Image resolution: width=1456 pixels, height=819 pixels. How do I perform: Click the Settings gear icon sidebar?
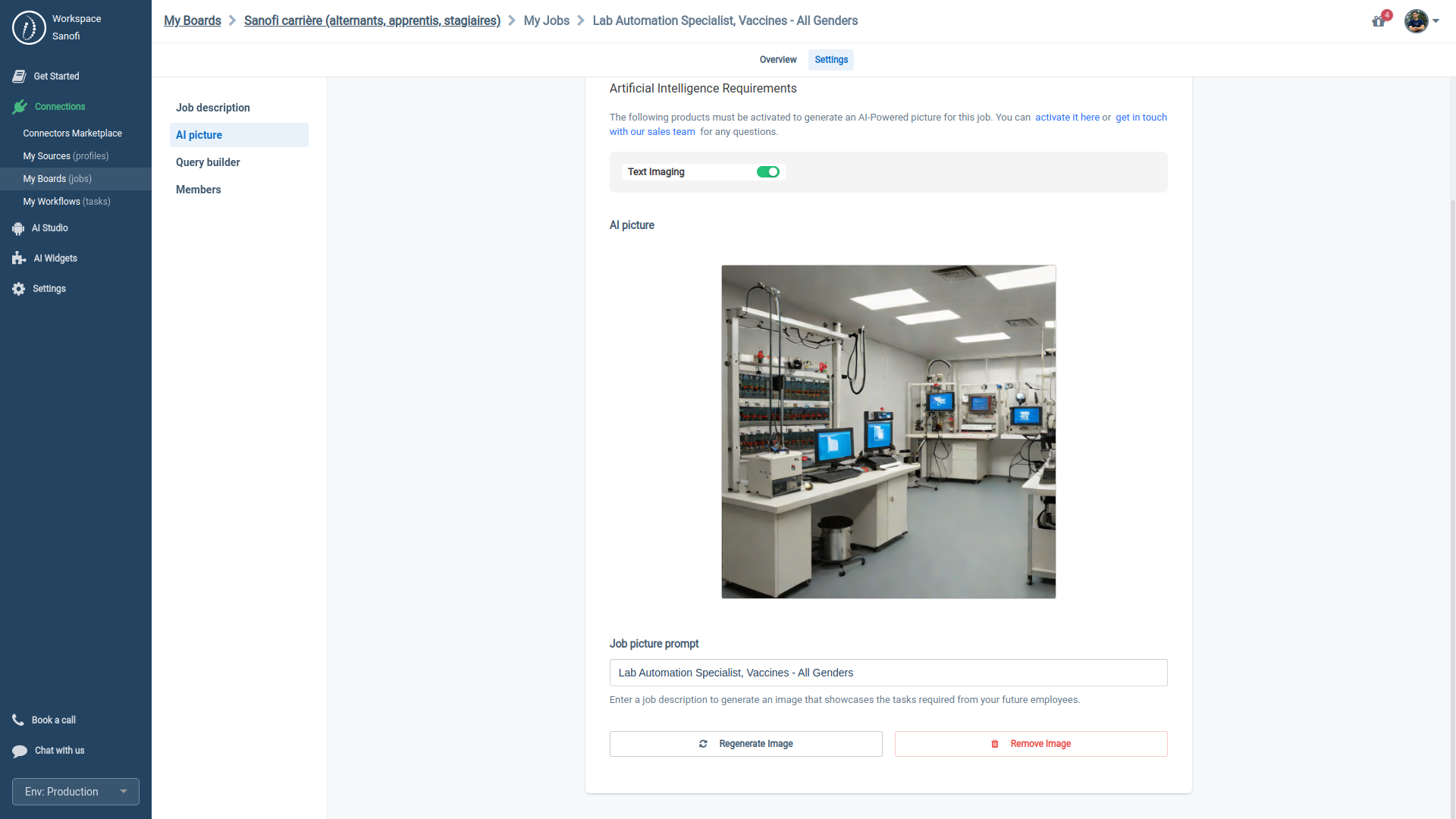(x=18, y=289)
